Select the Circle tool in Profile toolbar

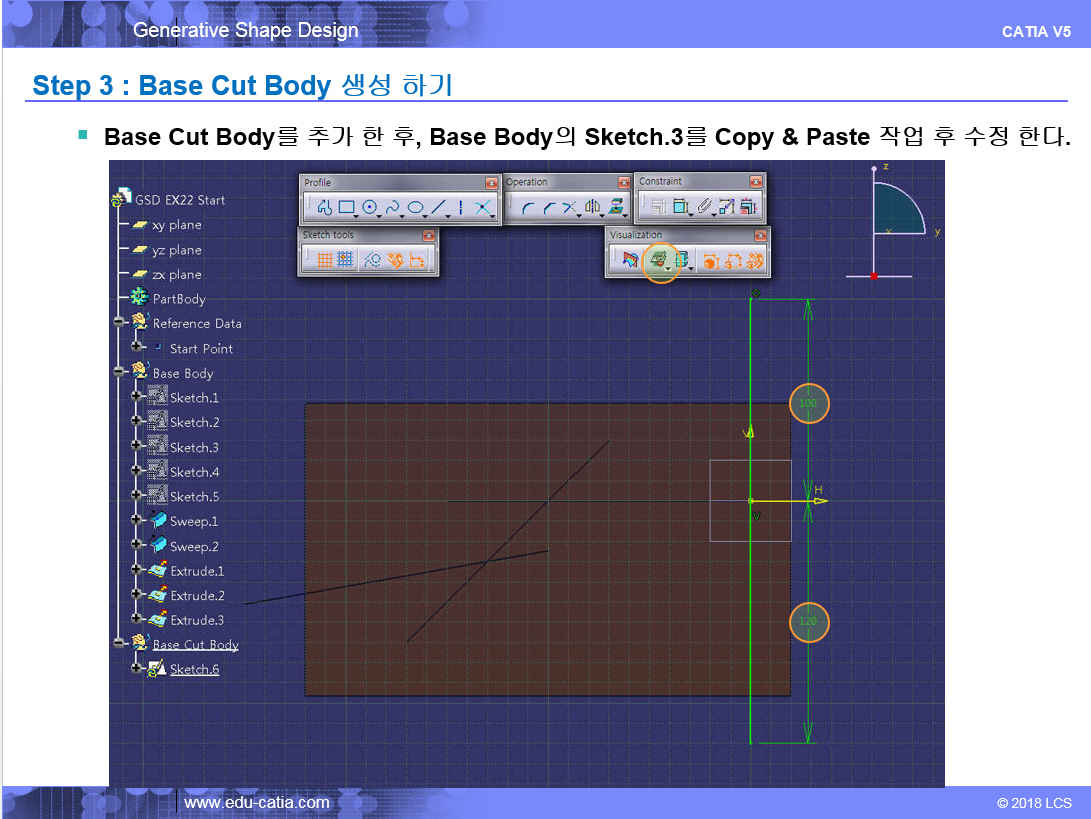click(x=370, y=208)
